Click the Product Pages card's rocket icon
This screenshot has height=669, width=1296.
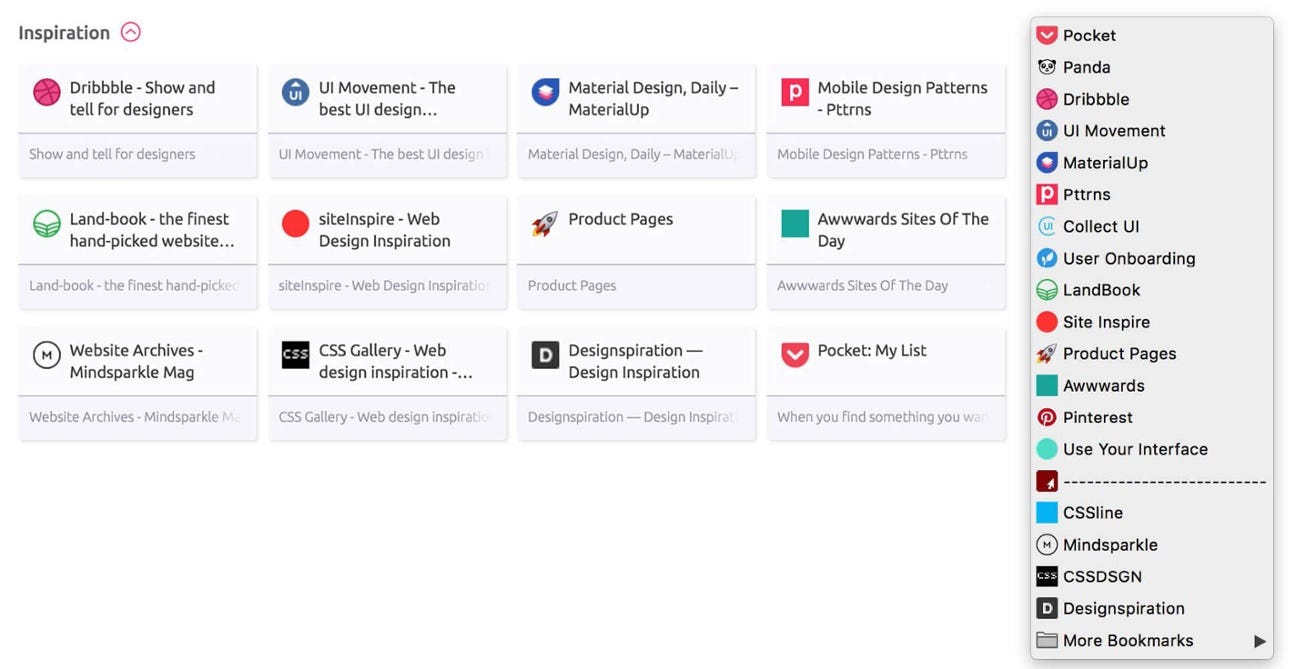click(545, 224)
